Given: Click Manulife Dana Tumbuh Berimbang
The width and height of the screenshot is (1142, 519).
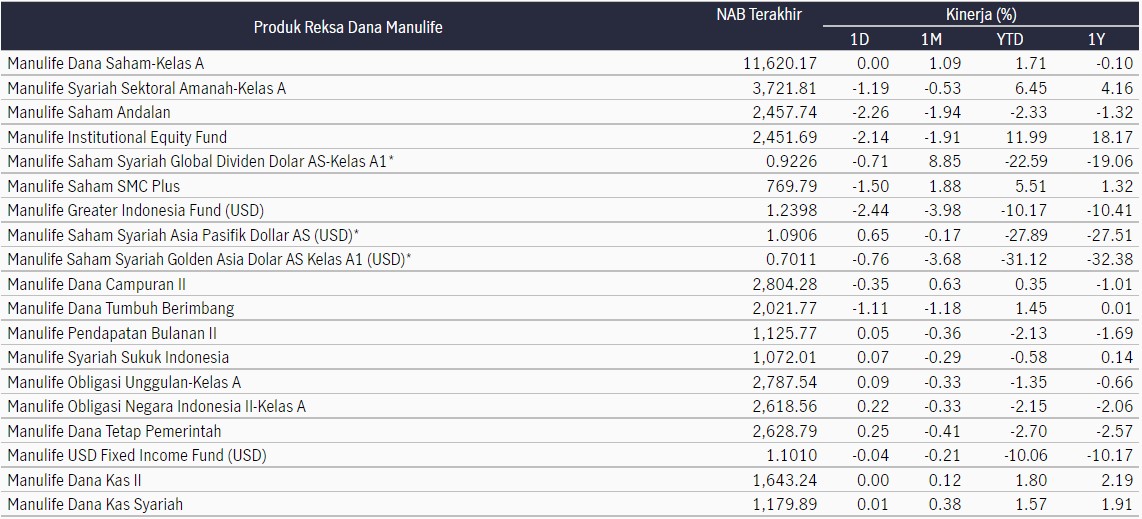Looking at the screenshot, I should click(121, 309).
